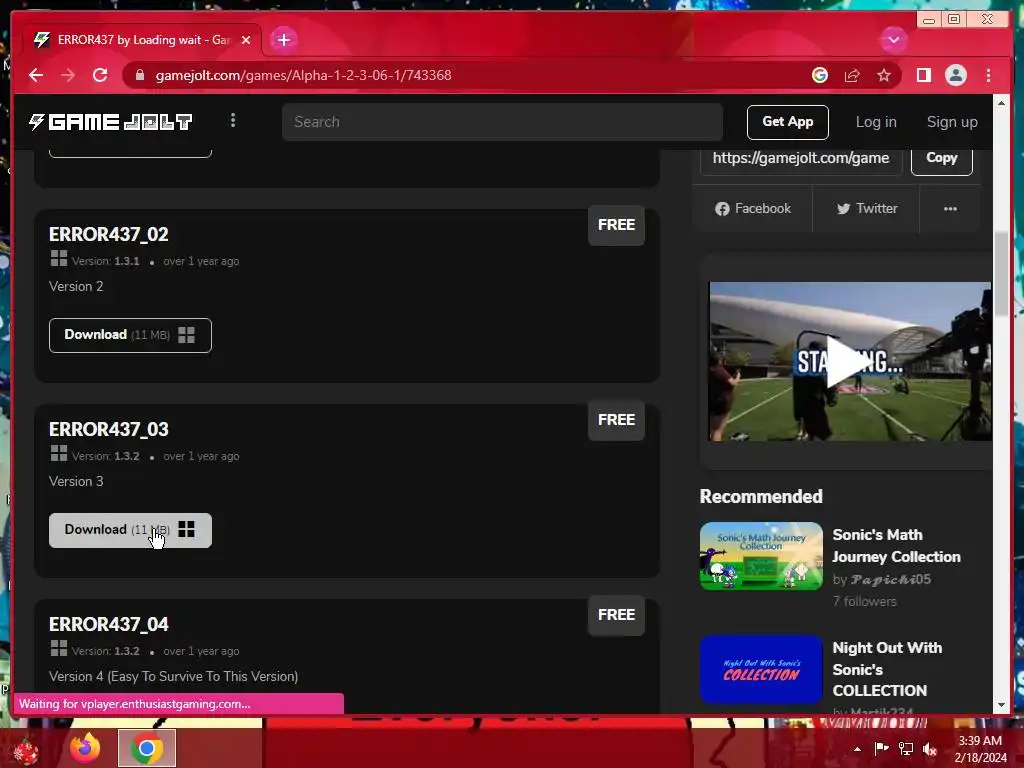
Task: Open more share options ellipsis
Action: pos(950,208)
